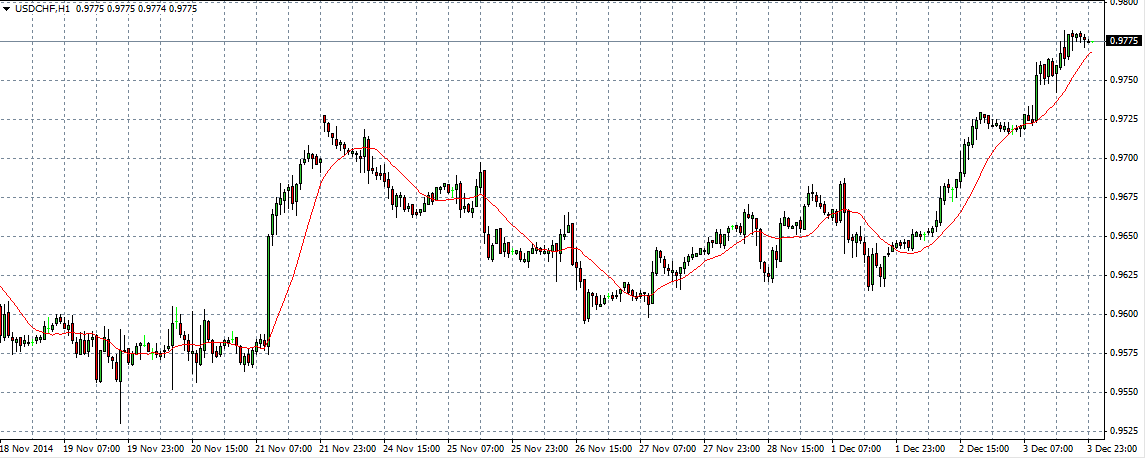Click the current price label 0.9775

[x=1123, y=41]
